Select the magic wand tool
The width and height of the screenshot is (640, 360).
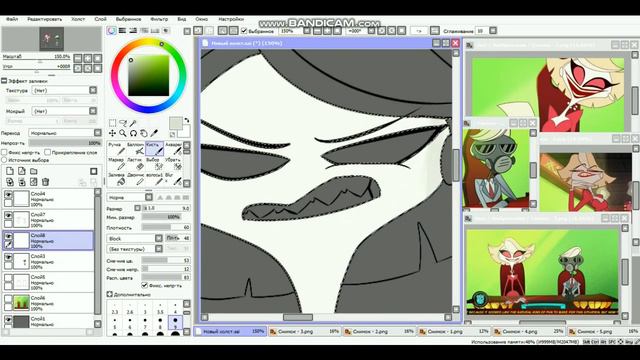[x=133, y=123]
